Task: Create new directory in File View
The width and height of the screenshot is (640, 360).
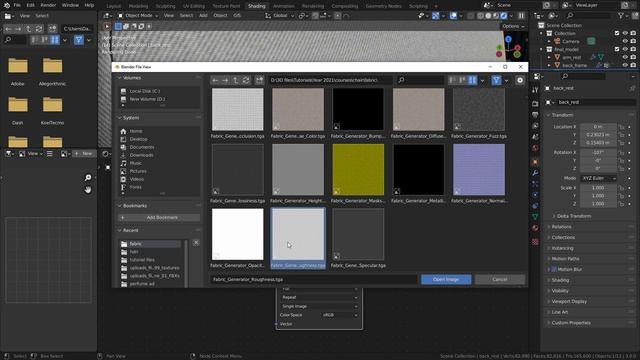Action: 259,80
